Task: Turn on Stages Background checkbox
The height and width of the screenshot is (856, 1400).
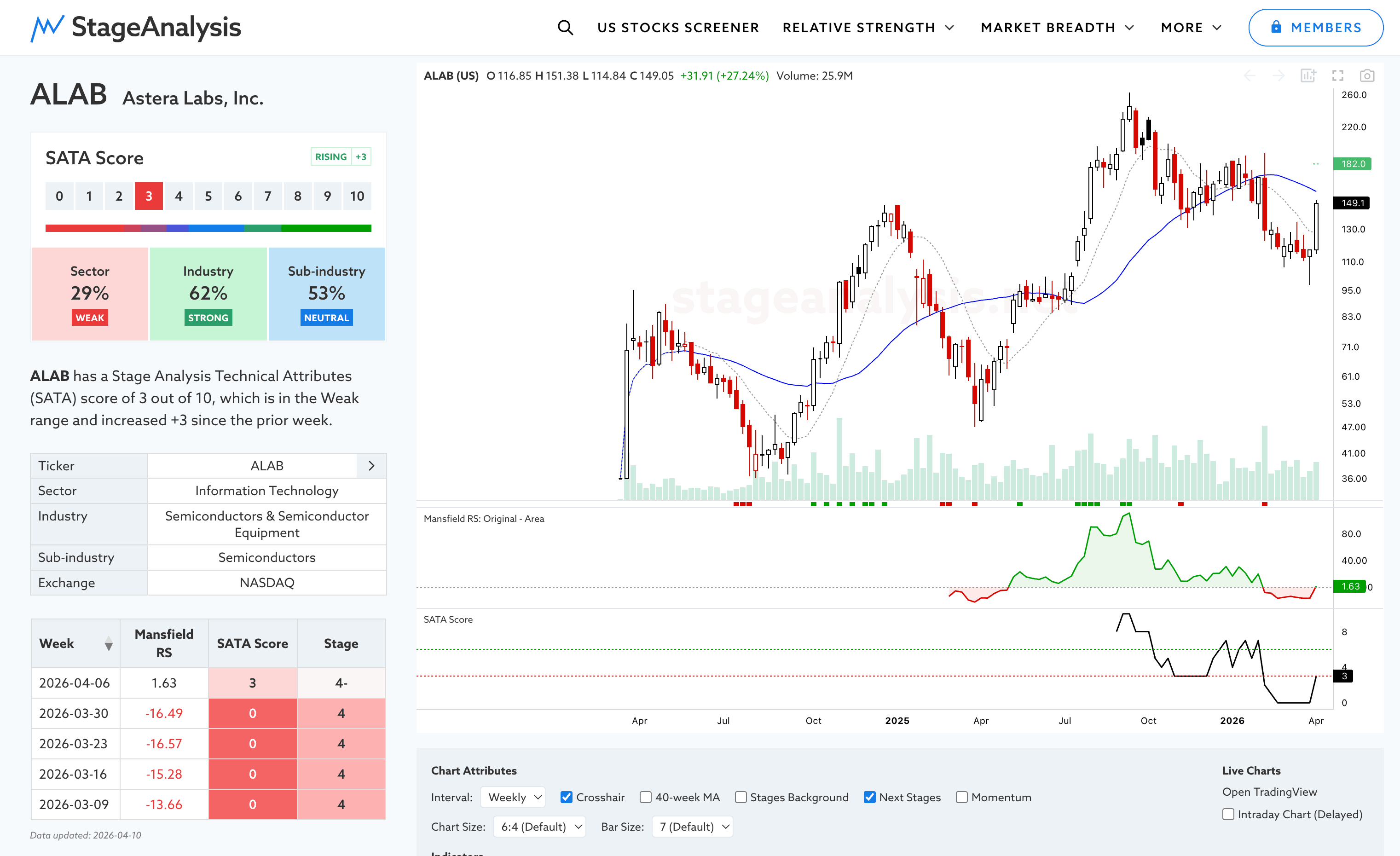Action: pyautogui.click(x=740, y=797)
